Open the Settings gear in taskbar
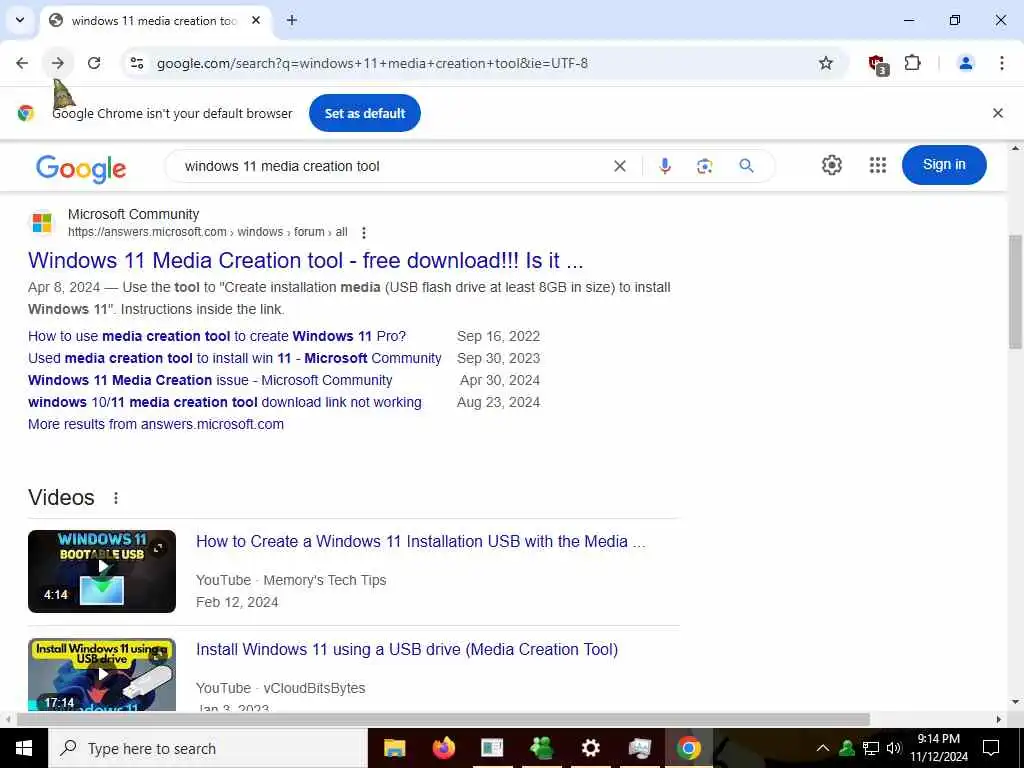This screenshot has width=1024, height=768. click(590, 748)
